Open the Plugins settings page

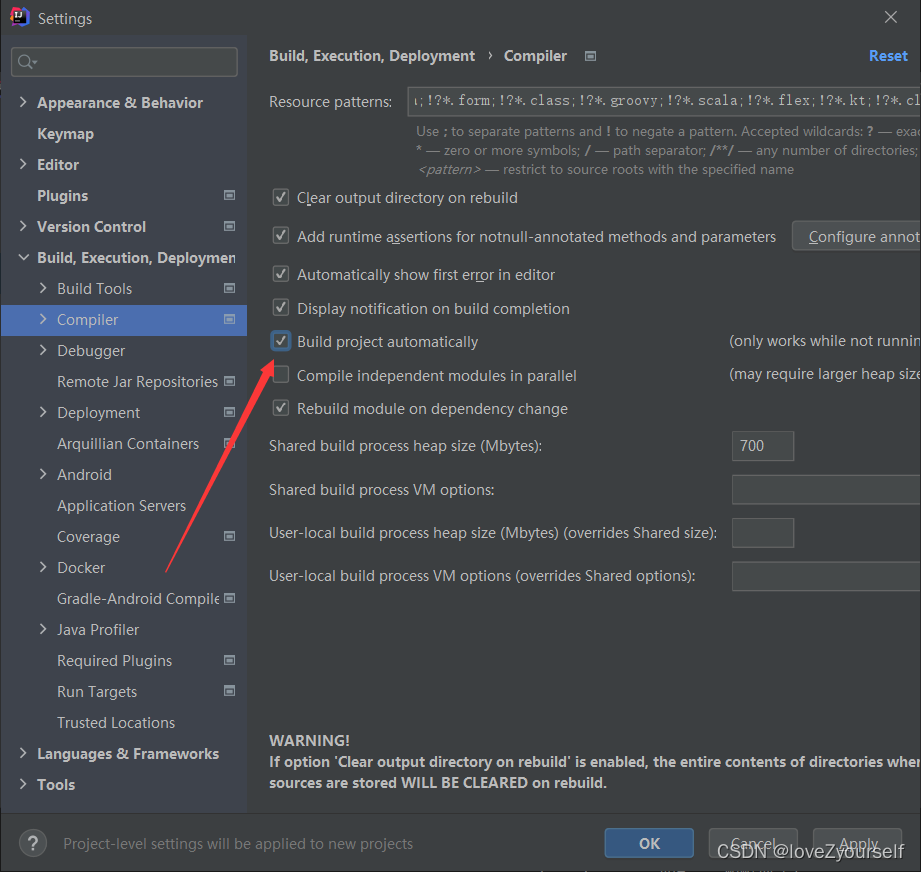tap(62, 196)
